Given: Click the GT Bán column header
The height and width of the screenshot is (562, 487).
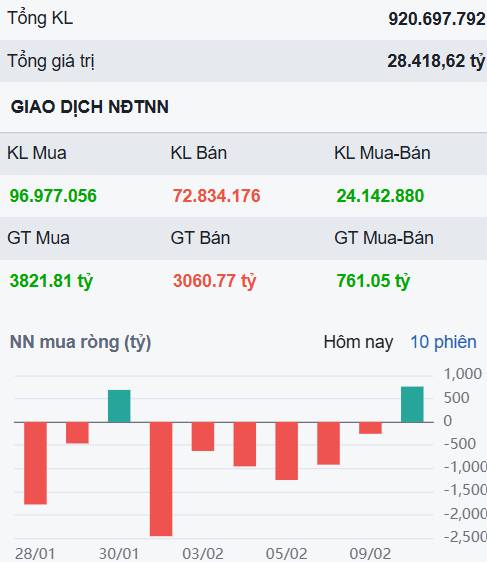Looking at the screenshot, I should (x=200, y=238).
